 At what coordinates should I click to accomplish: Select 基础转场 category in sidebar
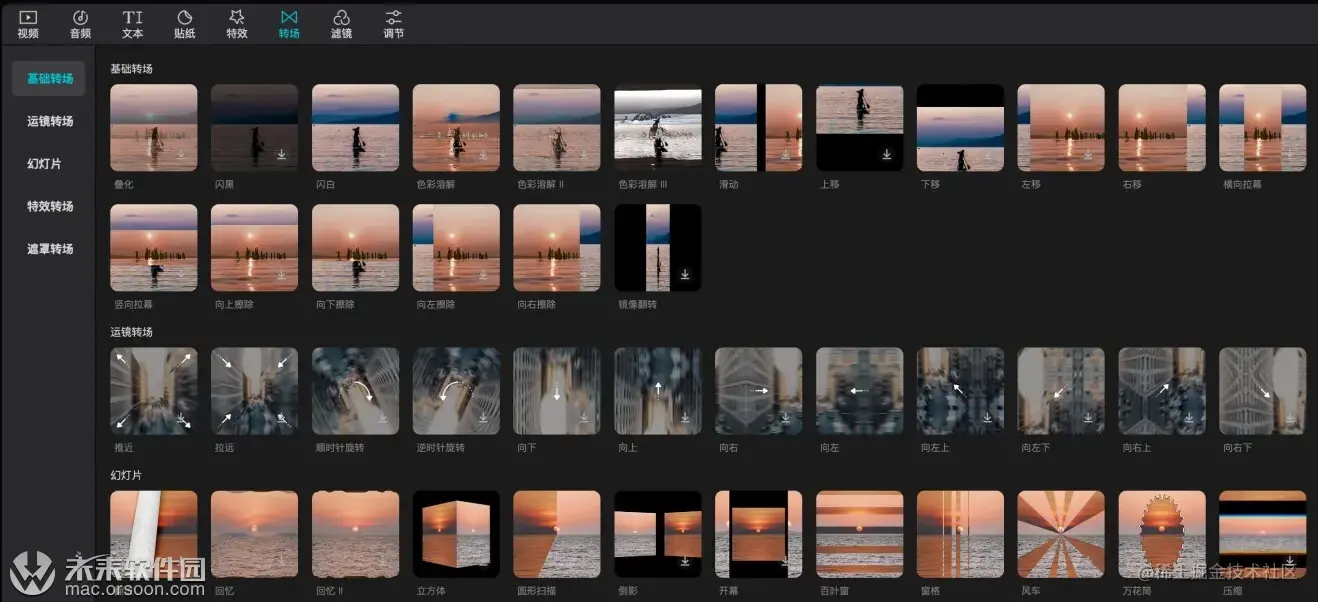(50, 78)
